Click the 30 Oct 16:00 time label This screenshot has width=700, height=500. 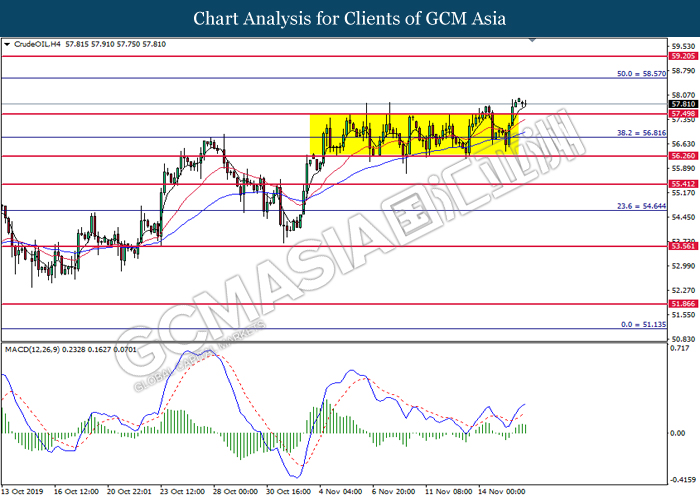288,492
